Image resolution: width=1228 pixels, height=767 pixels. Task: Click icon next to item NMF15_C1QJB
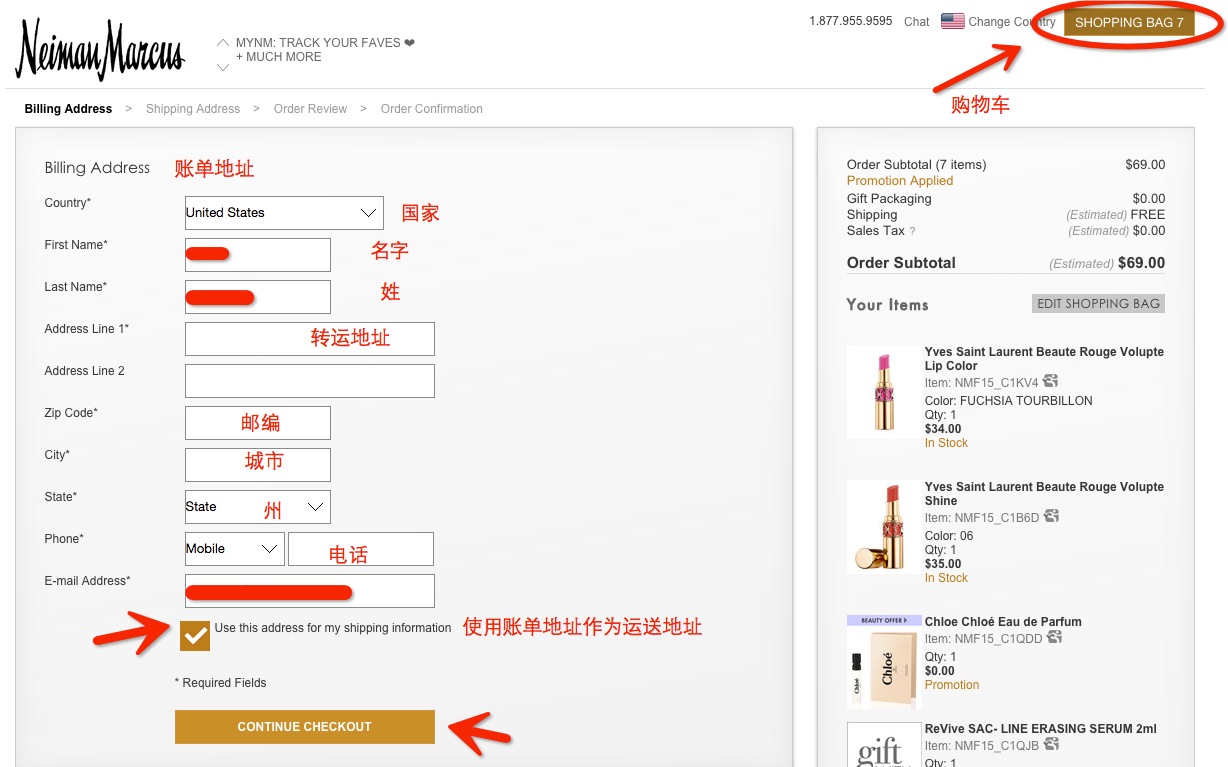1051,745
